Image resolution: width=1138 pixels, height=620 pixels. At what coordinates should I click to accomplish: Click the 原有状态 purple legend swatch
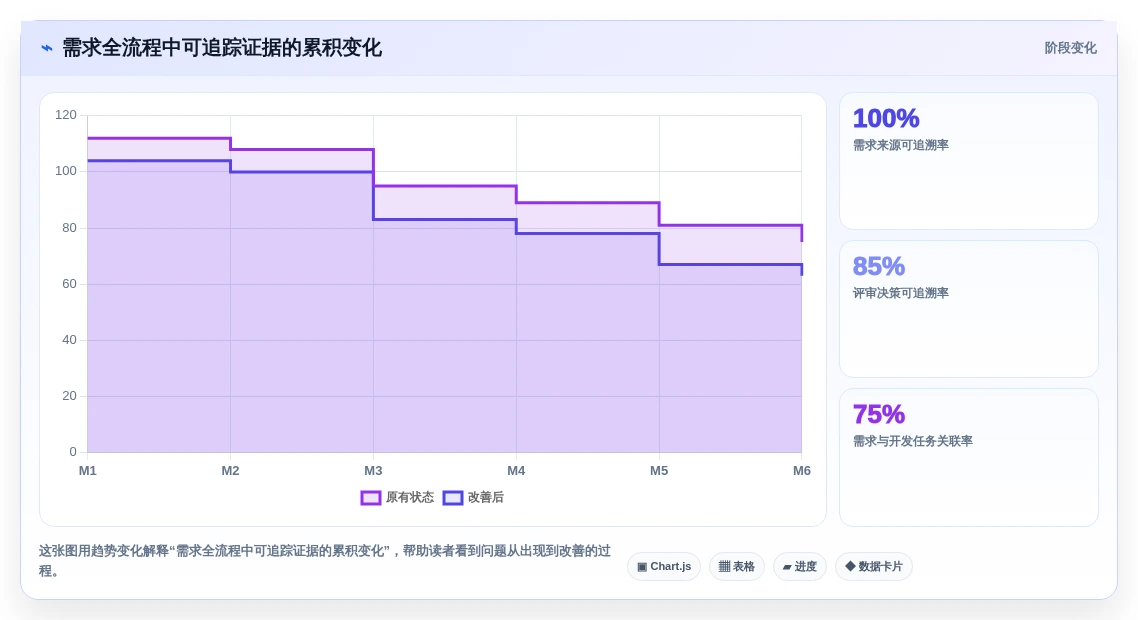[x=371, y=498]
